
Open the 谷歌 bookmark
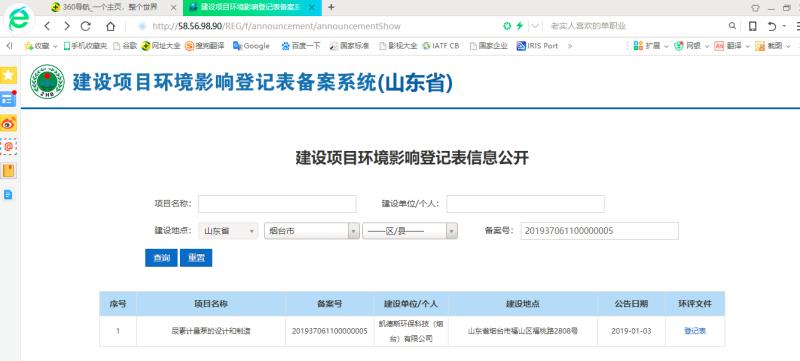click(125, 46)
